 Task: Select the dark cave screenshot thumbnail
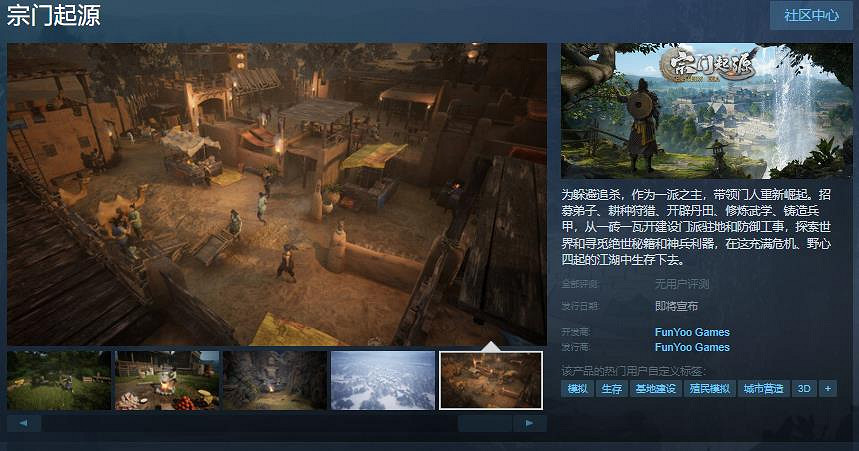pos(275,381)
